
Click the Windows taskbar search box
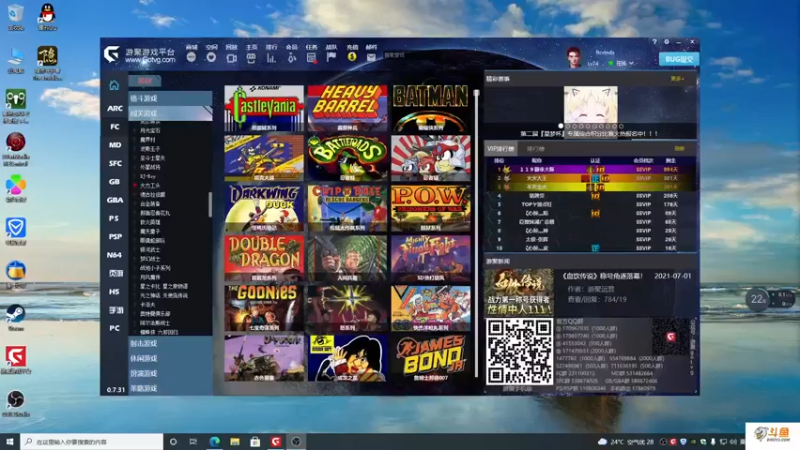[92, 442]
